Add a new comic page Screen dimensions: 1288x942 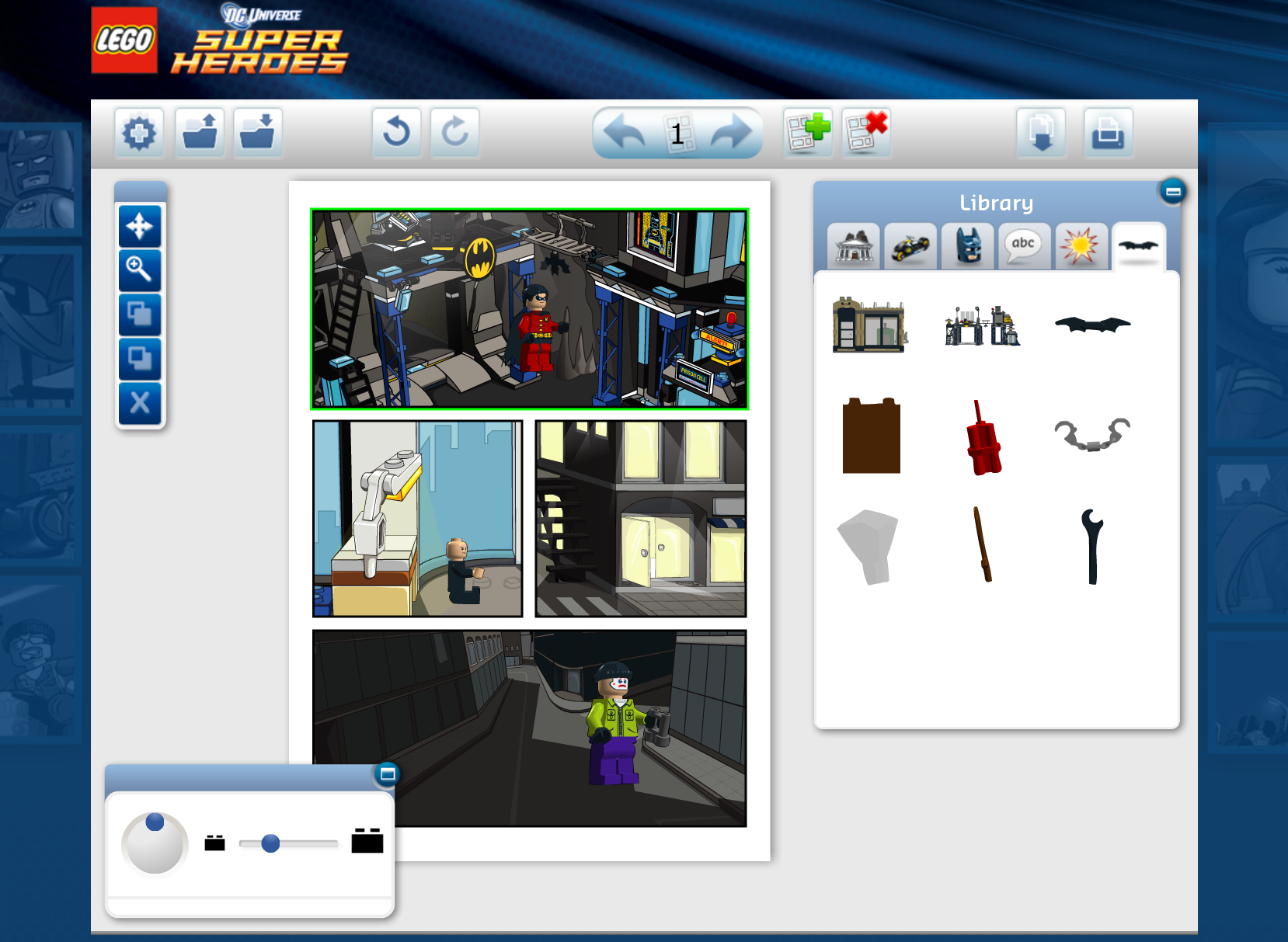tap(807, 132)
